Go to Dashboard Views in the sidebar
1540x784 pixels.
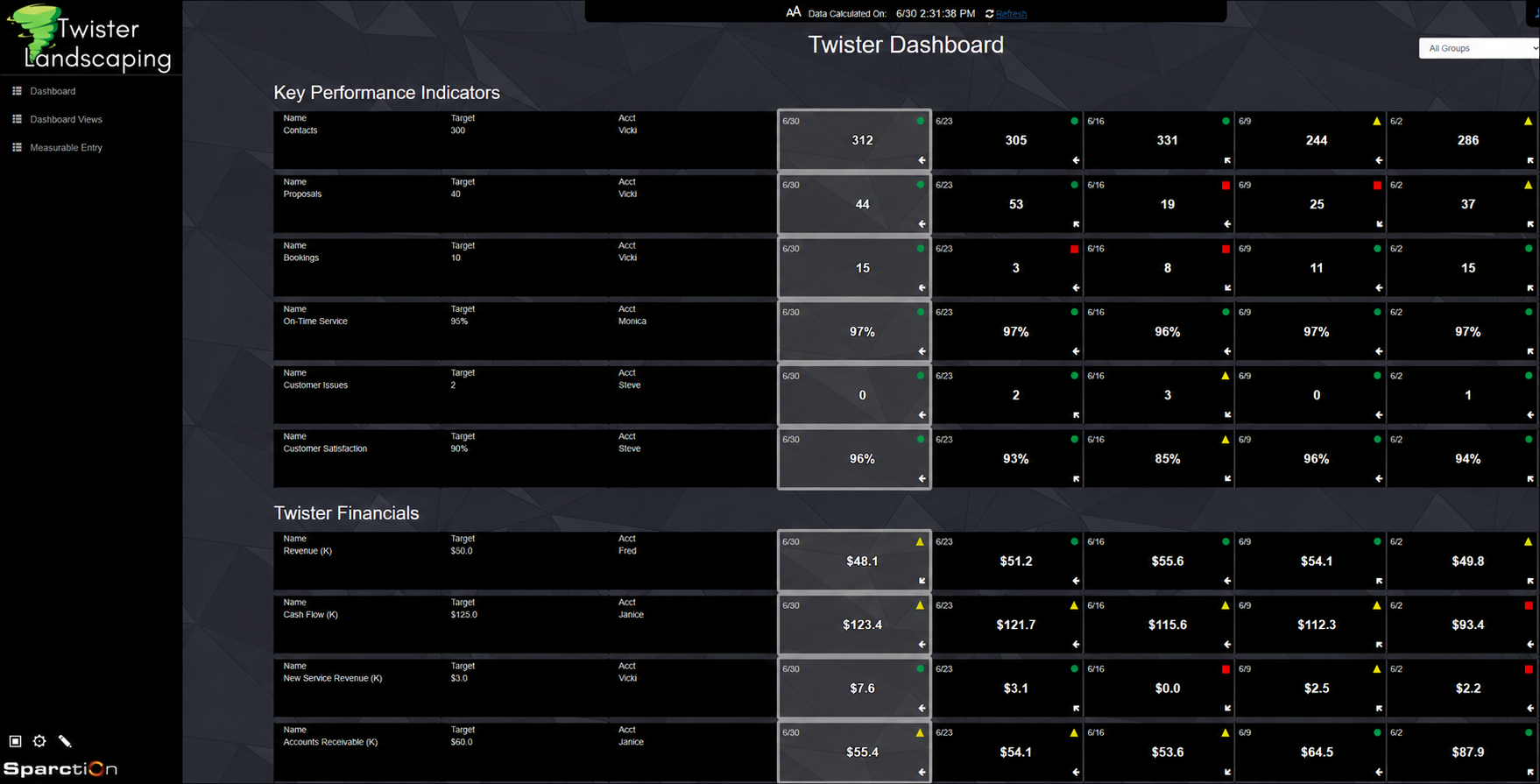point(66,119)
